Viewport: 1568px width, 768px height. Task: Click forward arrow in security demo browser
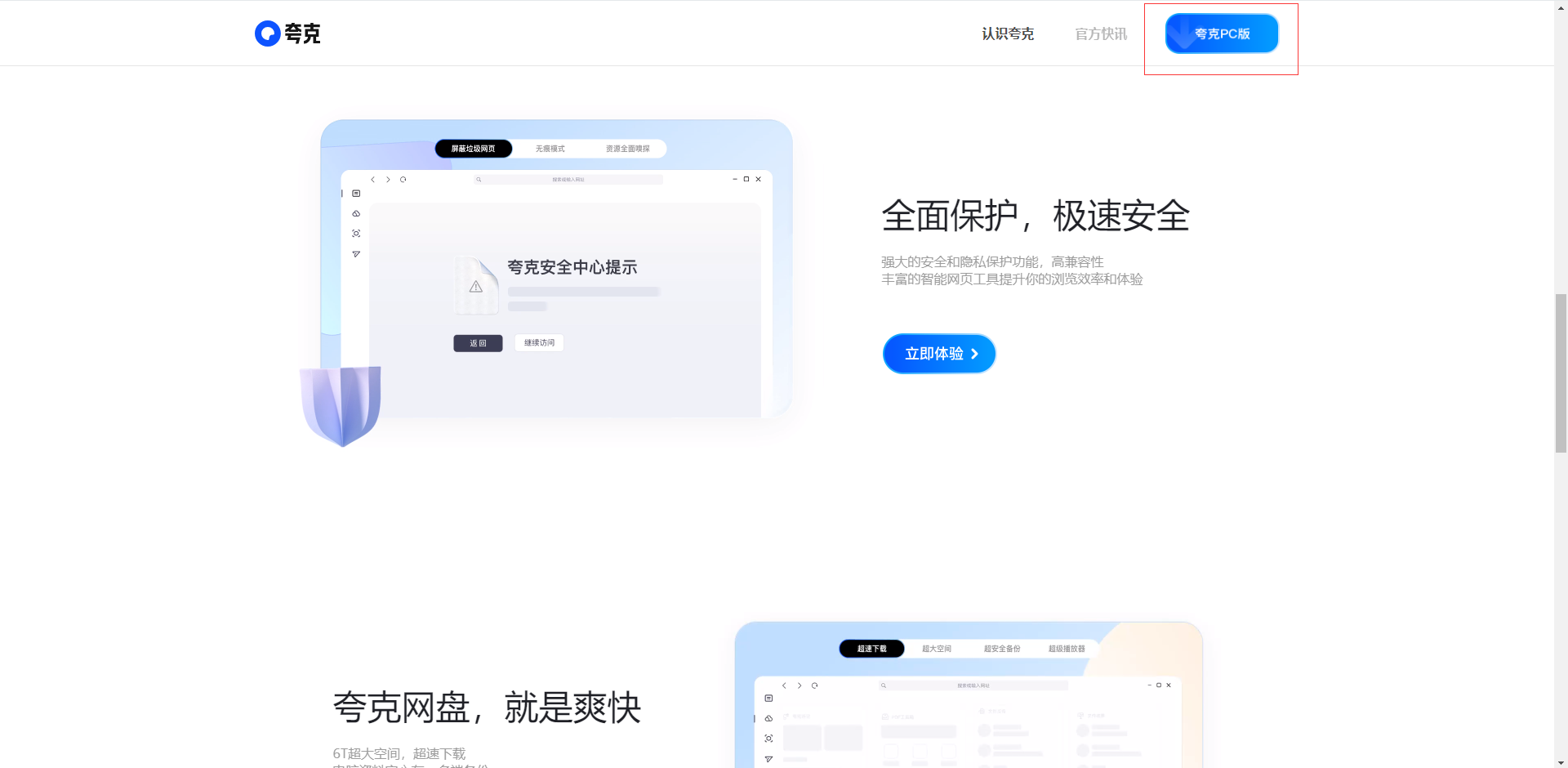(388, 179)
